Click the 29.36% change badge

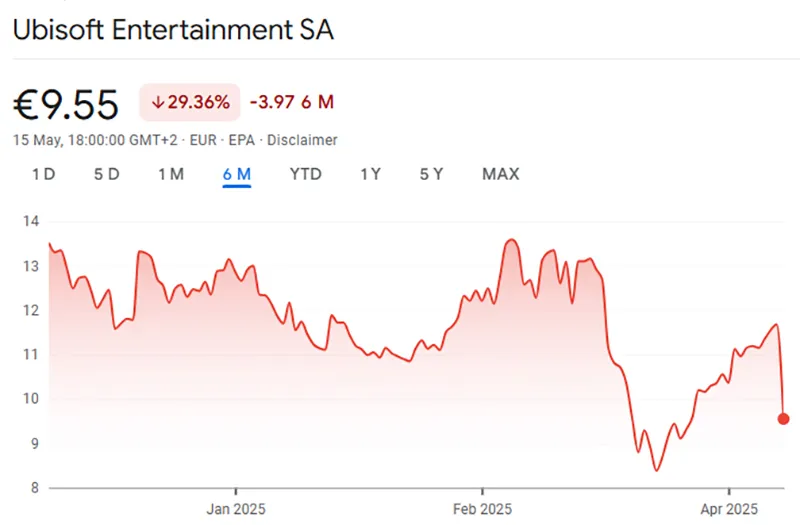[x=190, y=102]
